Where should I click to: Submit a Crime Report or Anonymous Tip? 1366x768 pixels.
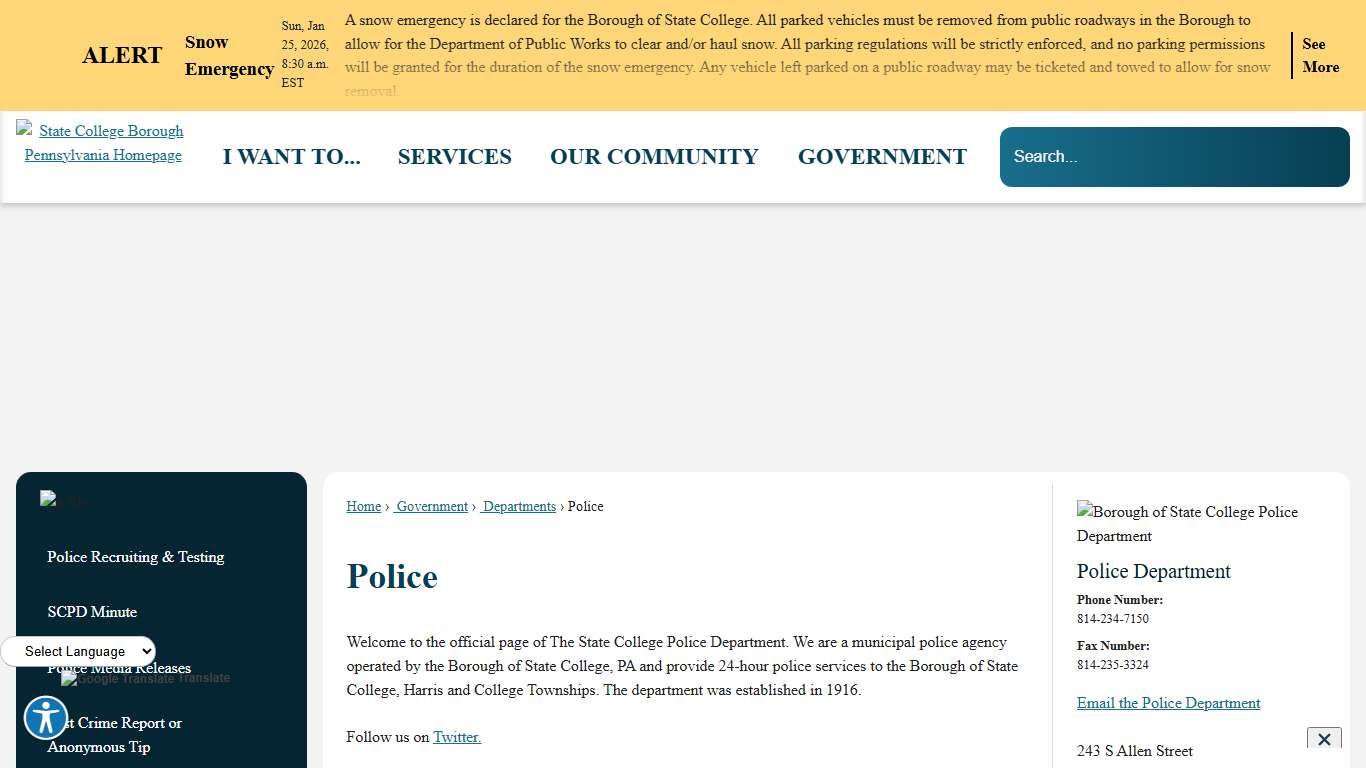pos(114,735)
